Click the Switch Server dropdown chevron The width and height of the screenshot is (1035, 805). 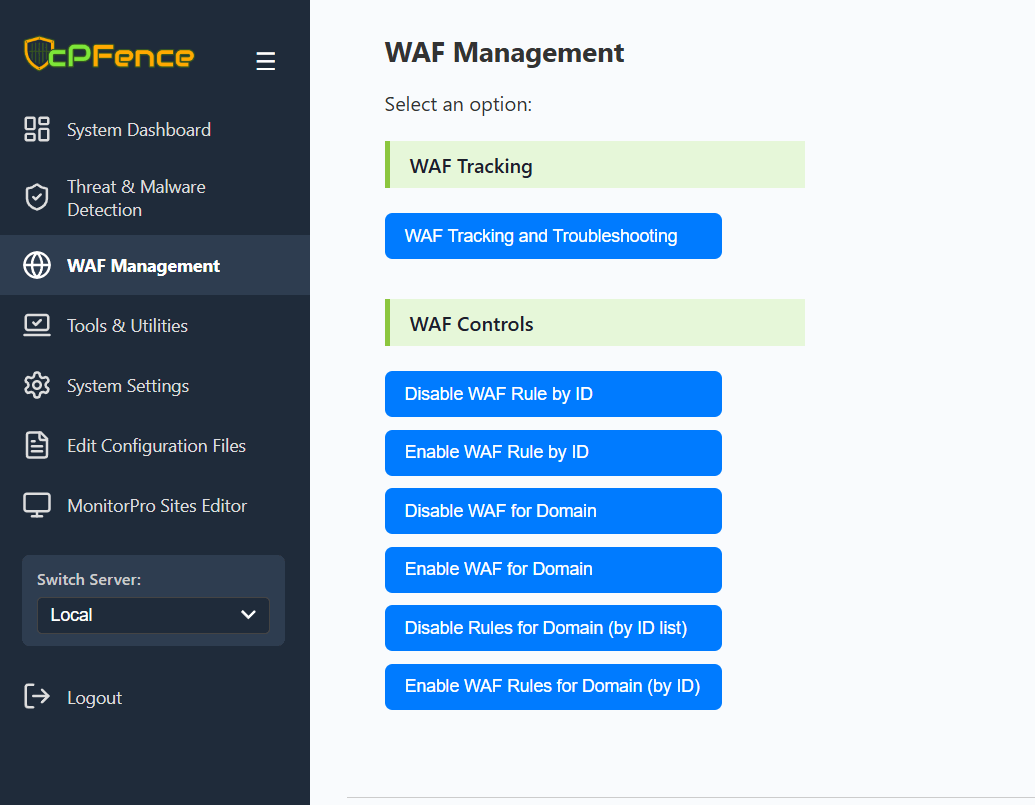248,615
